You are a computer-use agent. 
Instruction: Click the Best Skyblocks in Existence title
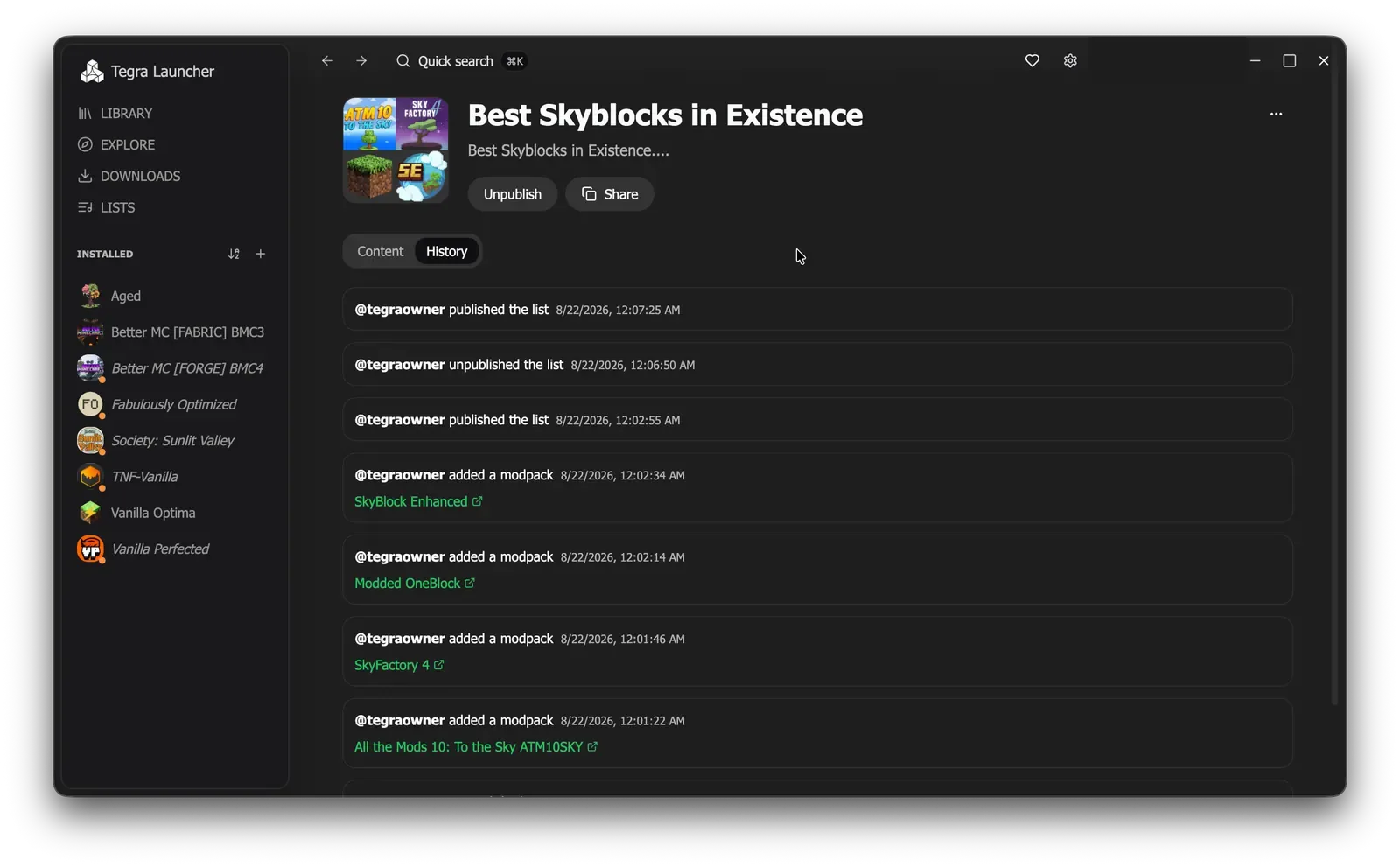click(665, 115)
